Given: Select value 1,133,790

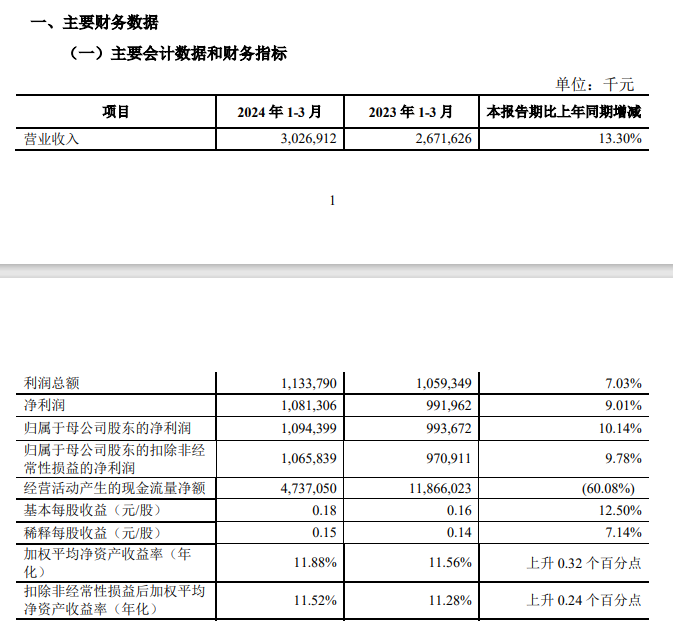Looking at the screenshot, I should point(309,383).
